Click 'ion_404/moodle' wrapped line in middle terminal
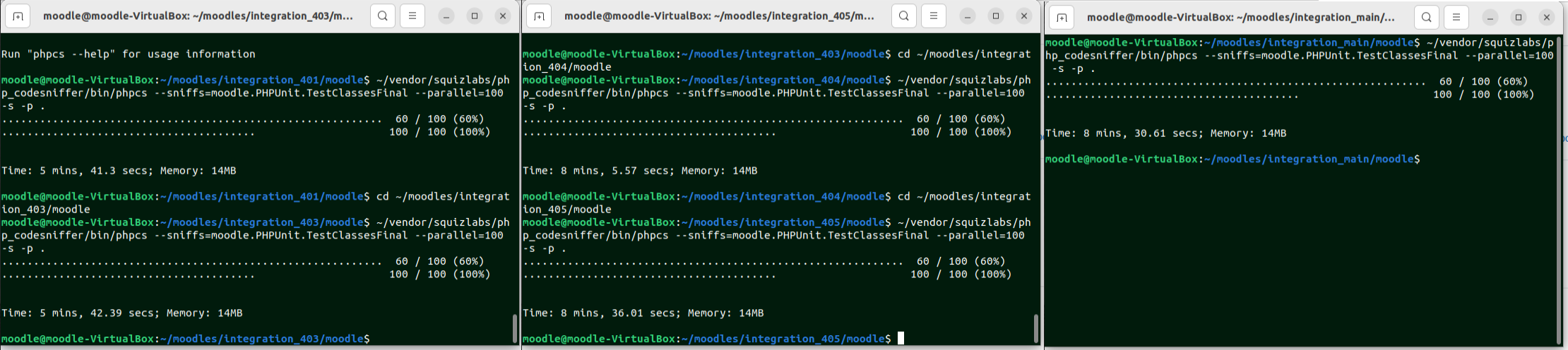Viewport: 1568px width, 350px height. click(567, 68)
